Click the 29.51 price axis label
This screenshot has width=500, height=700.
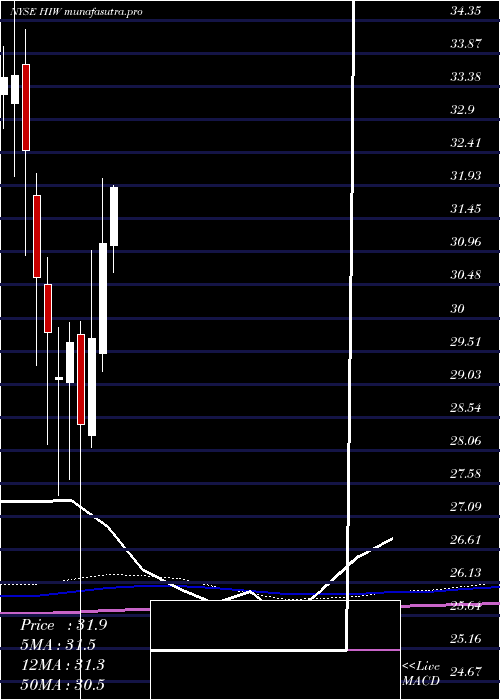point(465,342)
